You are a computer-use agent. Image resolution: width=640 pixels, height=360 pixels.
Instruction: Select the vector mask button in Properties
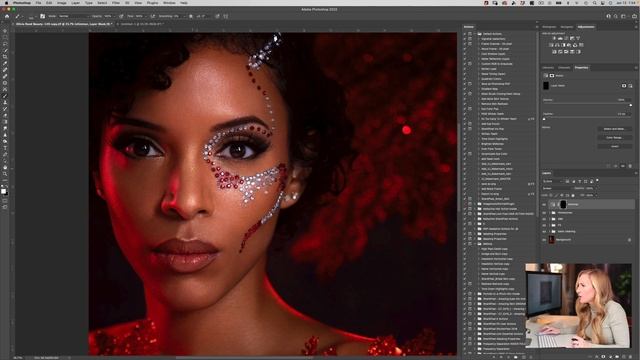(630, 86)
